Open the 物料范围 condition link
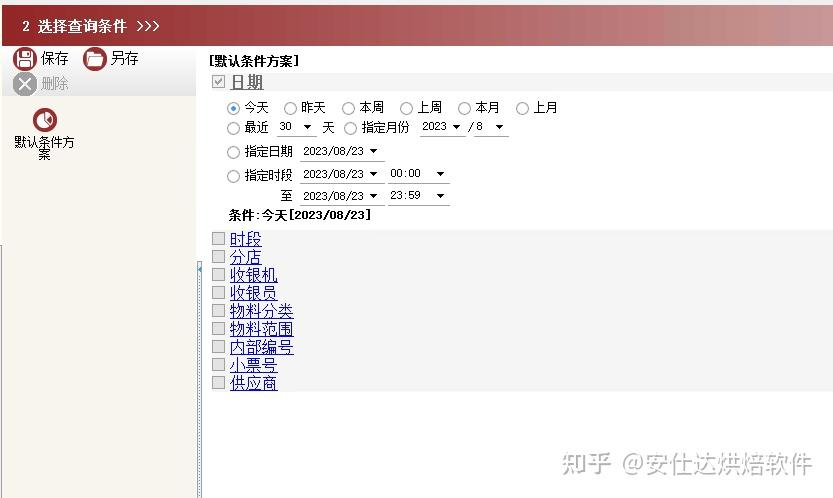Viewport: 833px width, 498px height. pos(261,329)
